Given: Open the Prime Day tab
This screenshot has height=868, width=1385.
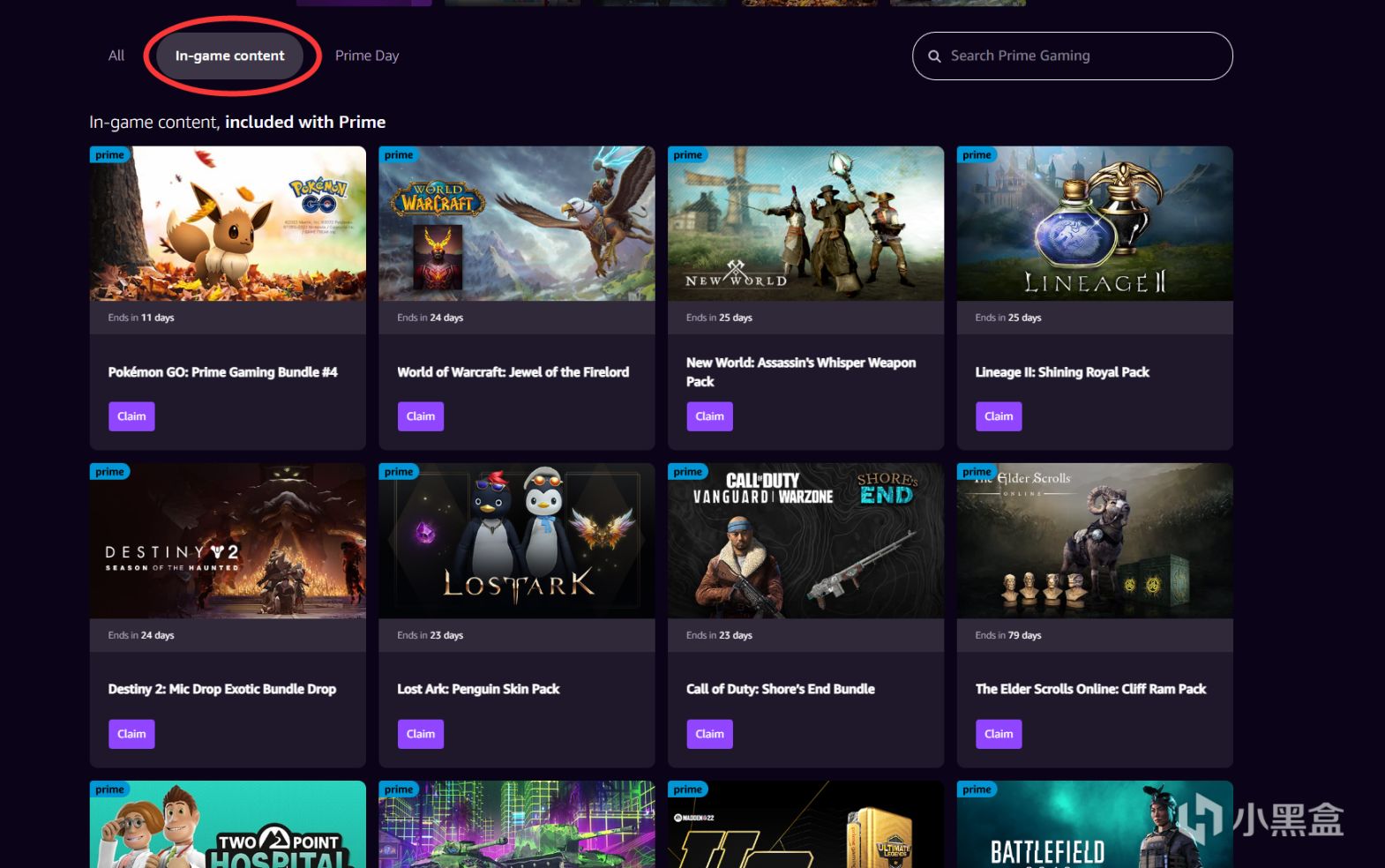Looking at the screenshot, I should 367,56.
